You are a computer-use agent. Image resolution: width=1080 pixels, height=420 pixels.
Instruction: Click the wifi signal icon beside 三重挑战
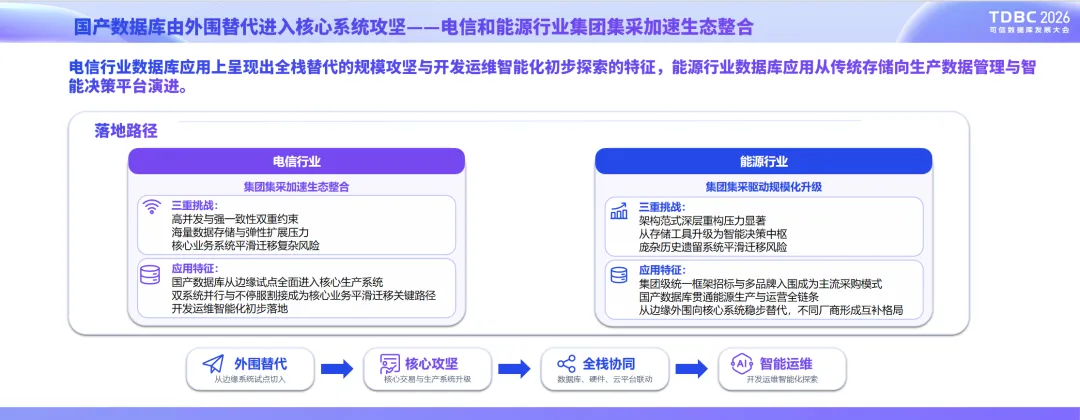(152, 207)
